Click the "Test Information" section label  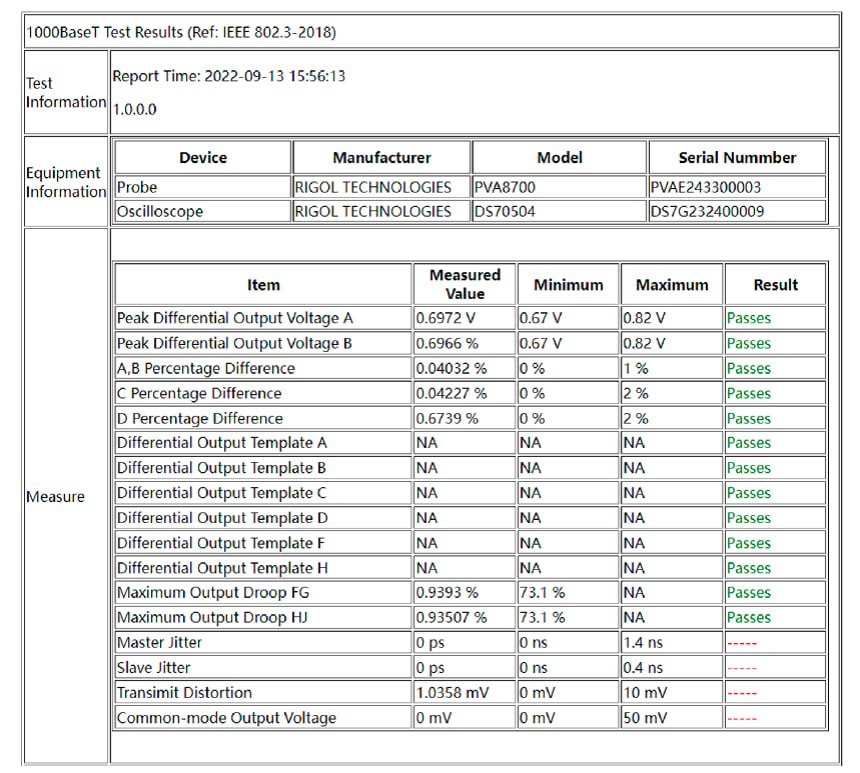[66, 93]
